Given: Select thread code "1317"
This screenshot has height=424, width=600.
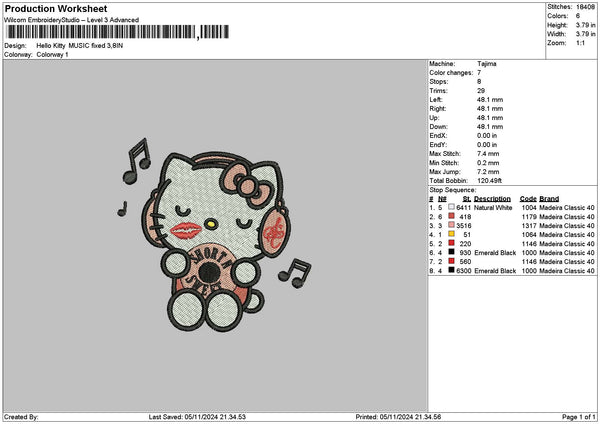Looking at the screenshot, I should 529,226.
